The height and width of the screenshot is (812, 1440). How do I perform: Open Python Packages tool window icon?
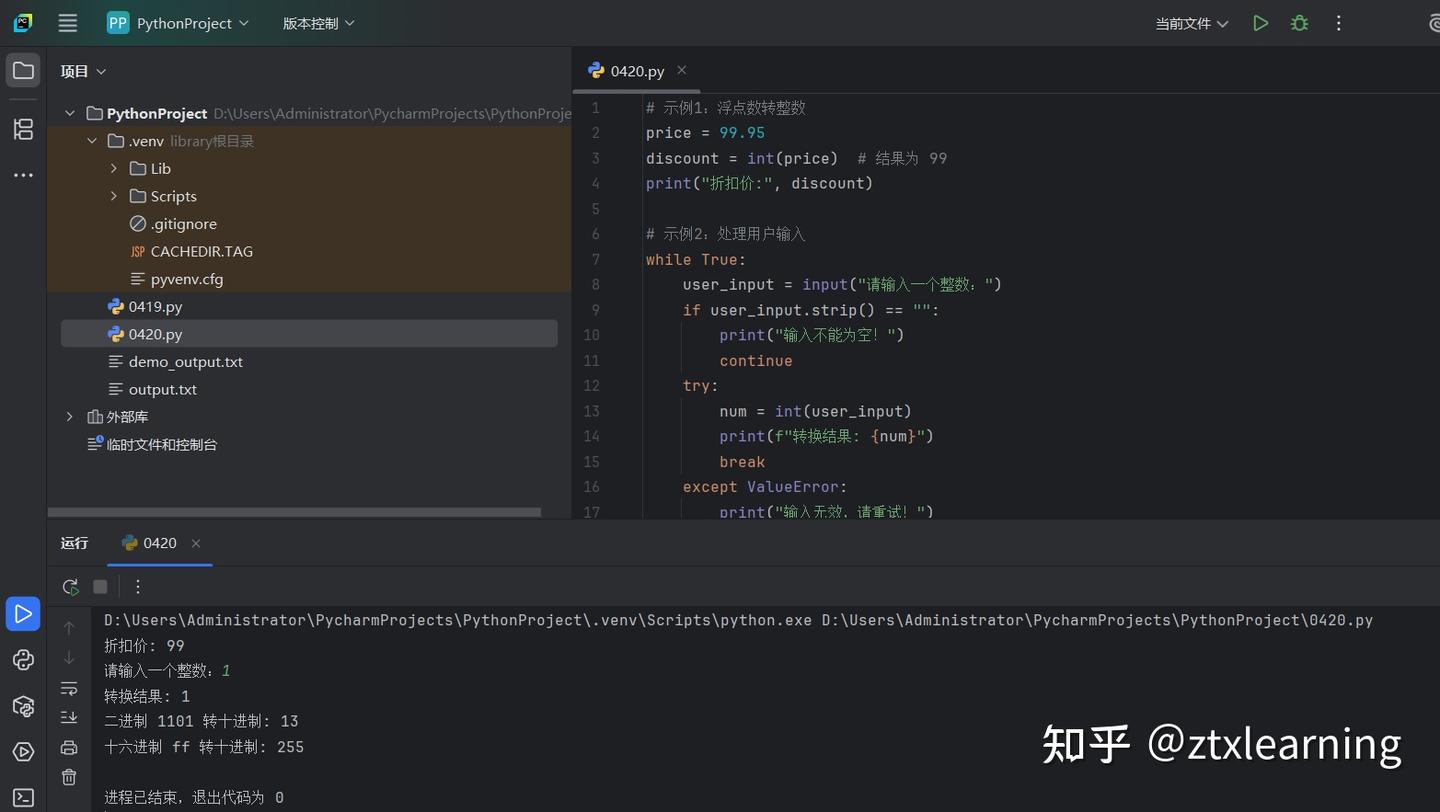23,706
